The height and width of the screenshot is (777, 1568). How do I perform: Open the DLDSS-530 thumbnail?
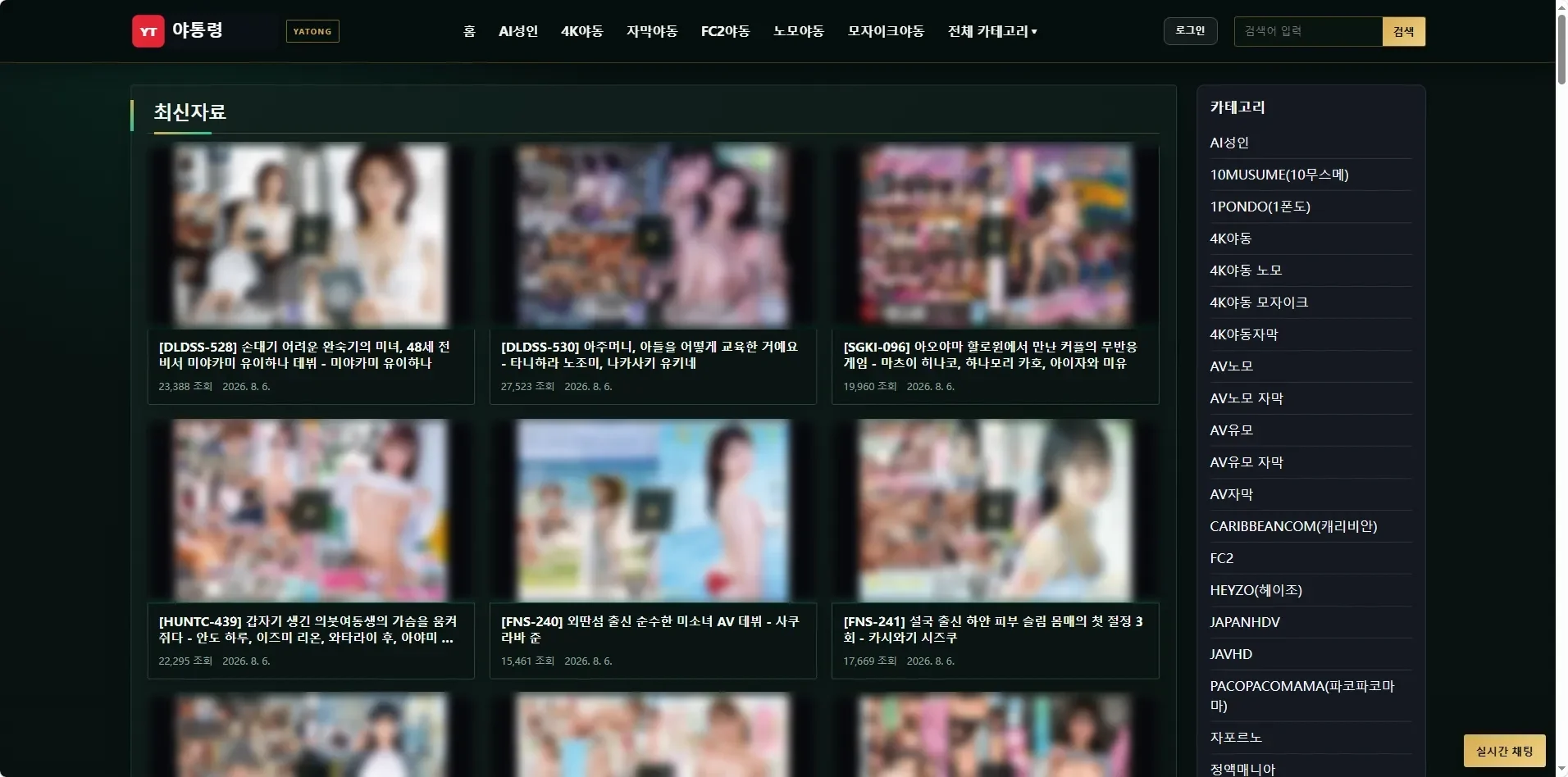coord(653,236)
